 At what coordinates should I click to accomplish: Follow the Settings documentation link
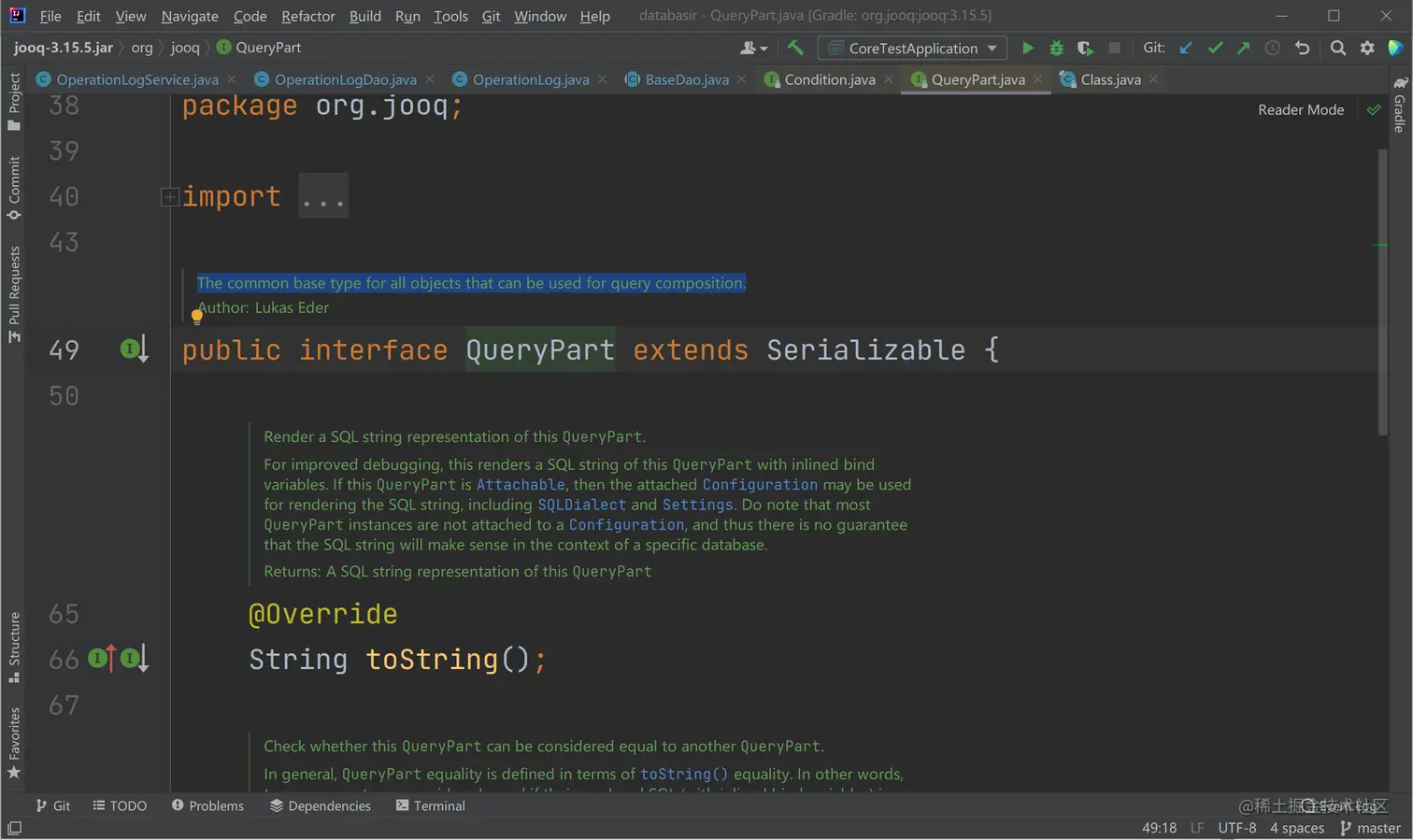point(698,505)
